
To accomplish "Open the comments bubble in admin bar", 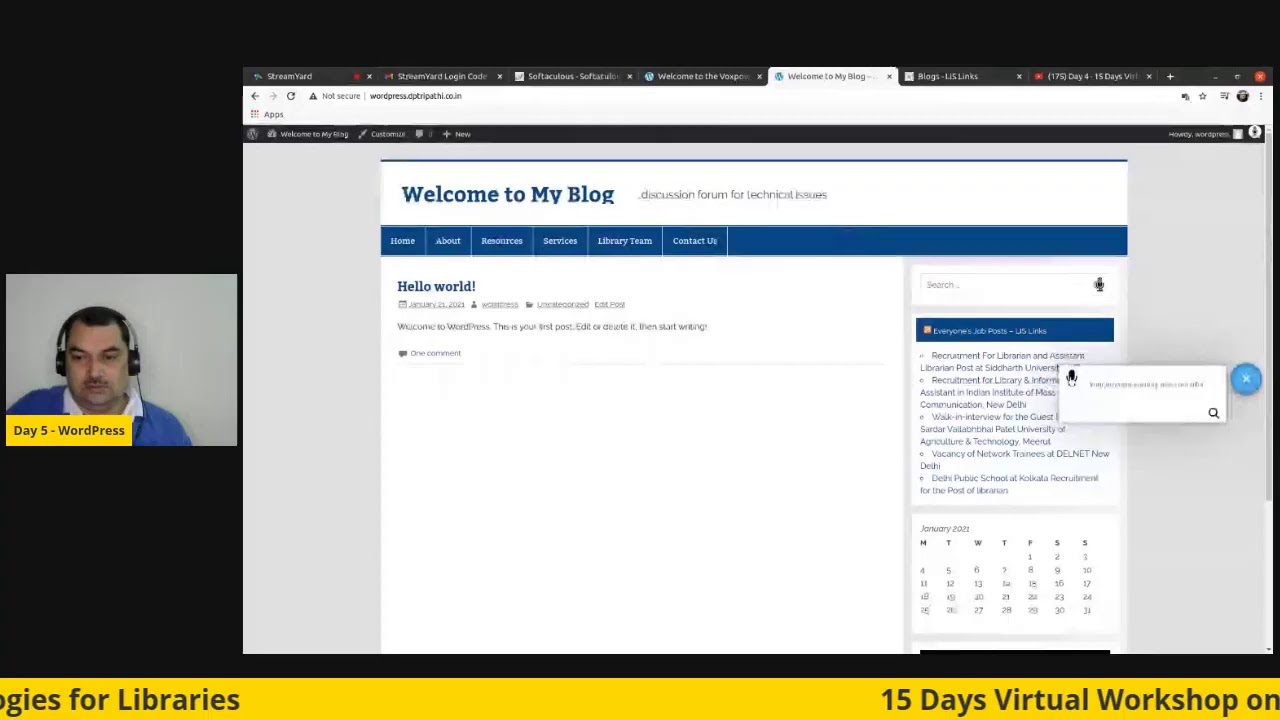I will tap(423, 134).
